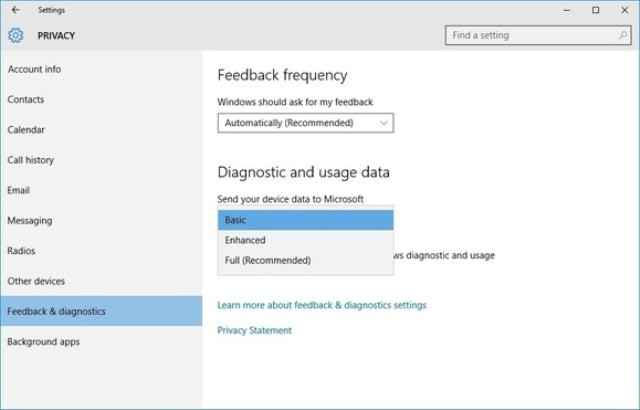Open Background apps settings
The height and width of the screenshot is (410, 640).
point(44,342)
